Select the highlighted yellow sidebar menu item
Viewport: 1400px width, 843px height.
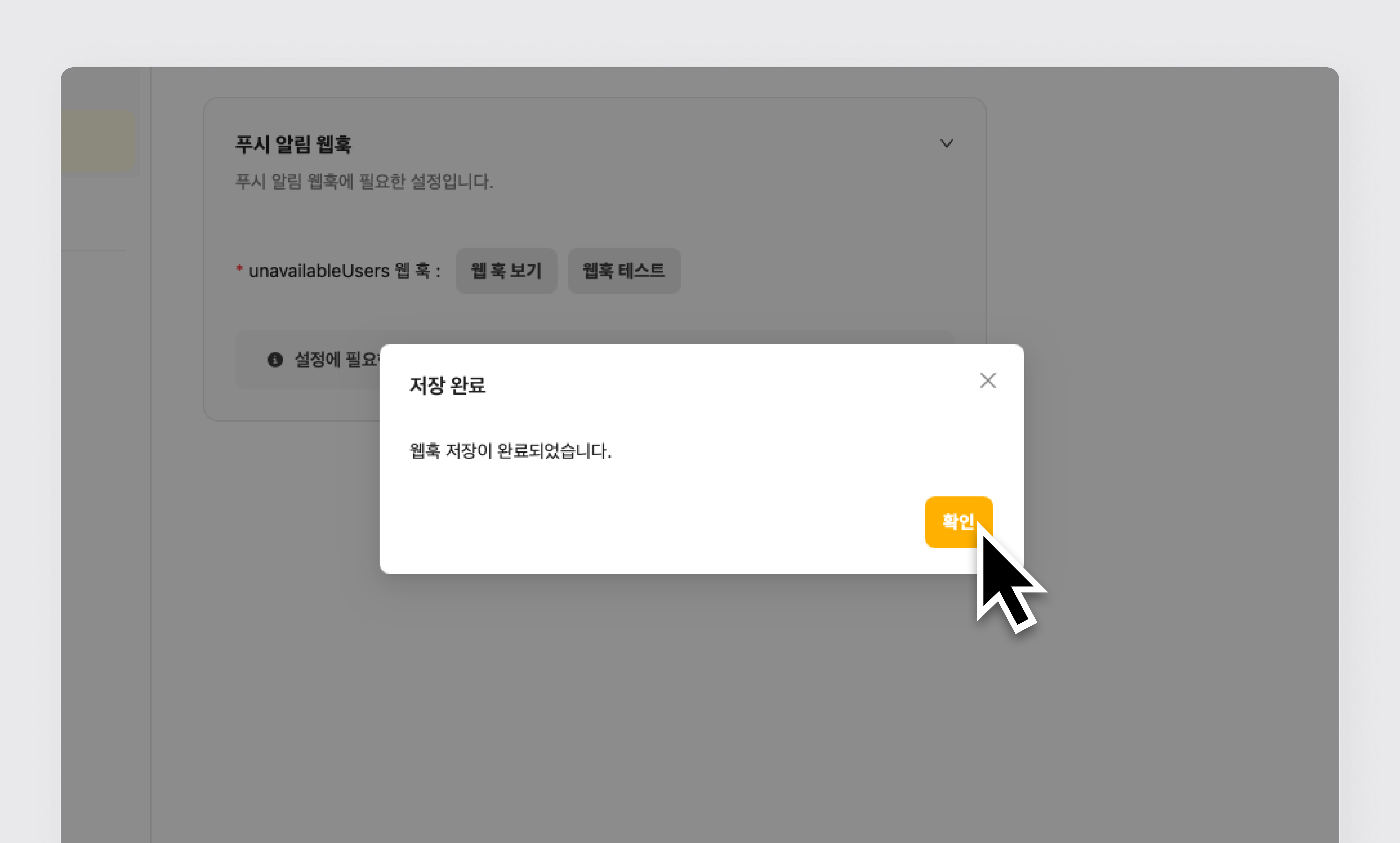[x=97, y=141]
